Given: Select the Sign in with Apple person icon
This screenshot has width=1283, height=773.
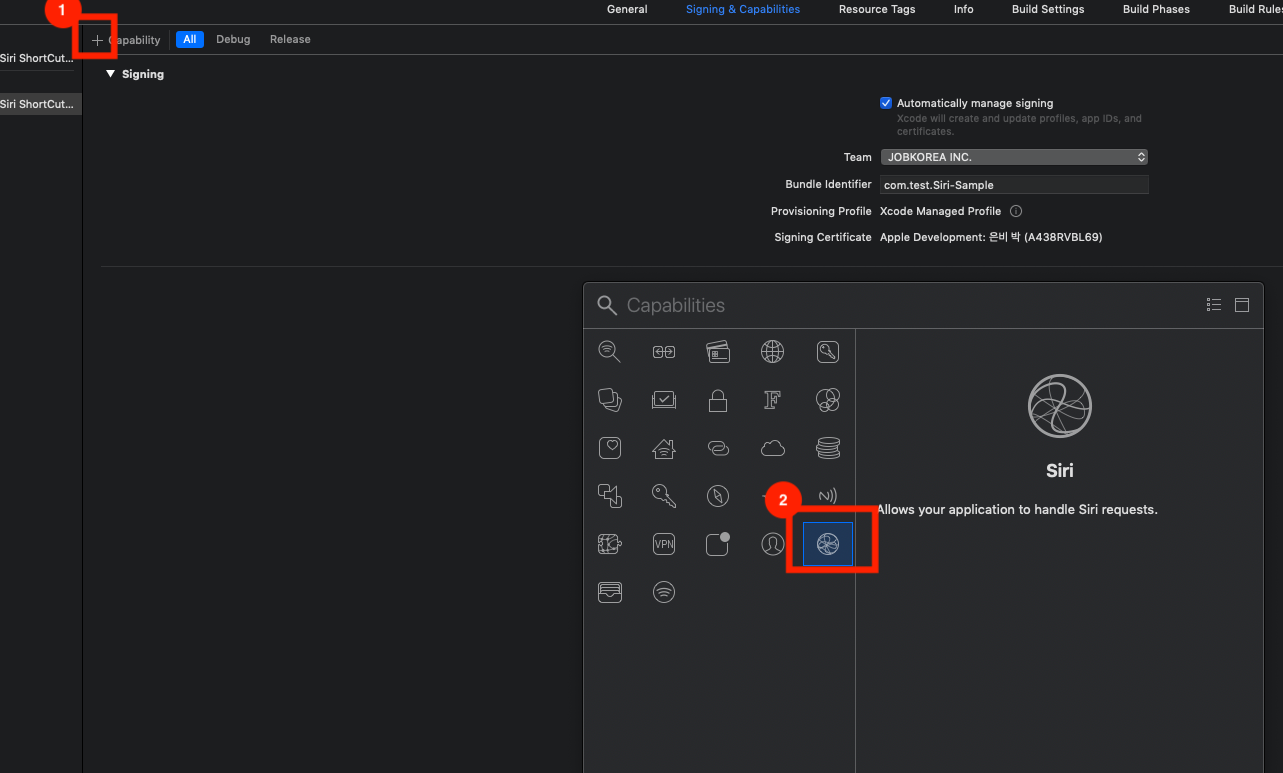Looking at the screenshot, I should (x=772, y=544).
